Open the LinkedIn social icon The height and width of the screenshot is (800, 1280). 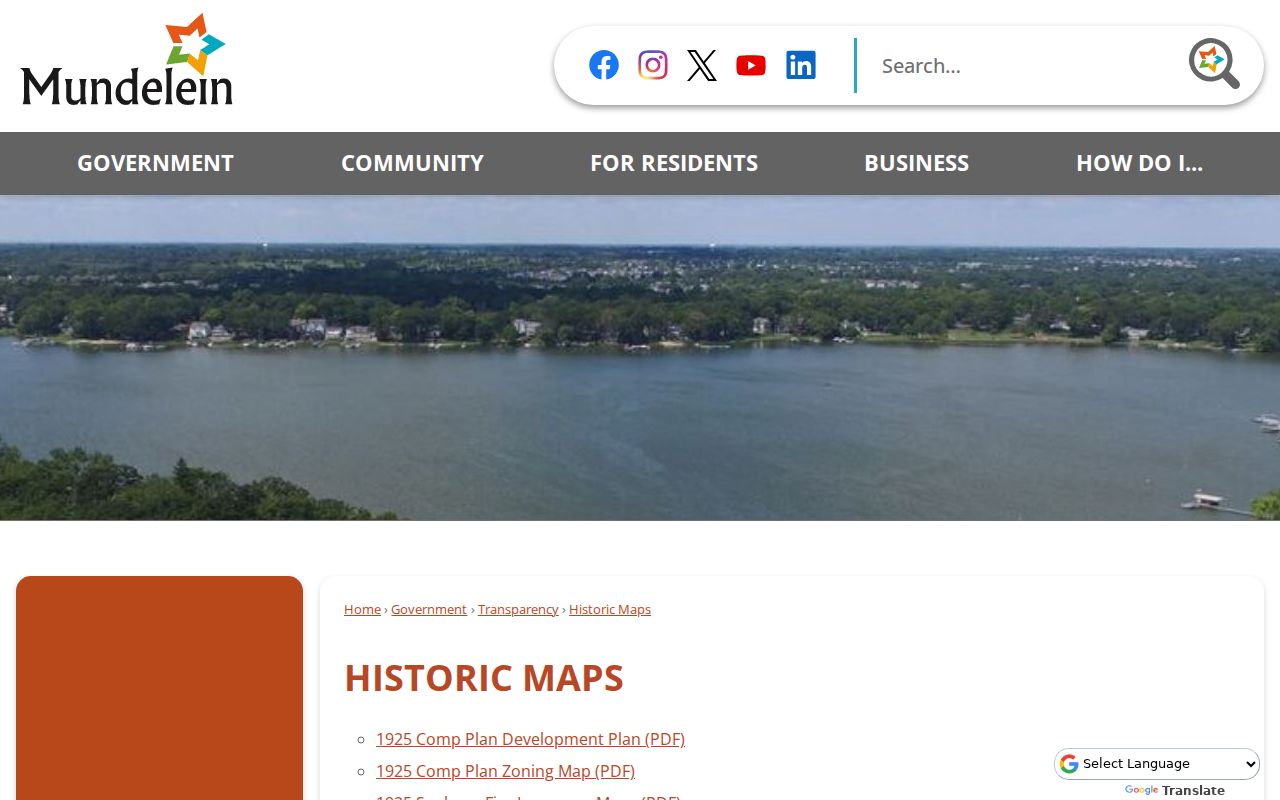click(x=801, y=65)
